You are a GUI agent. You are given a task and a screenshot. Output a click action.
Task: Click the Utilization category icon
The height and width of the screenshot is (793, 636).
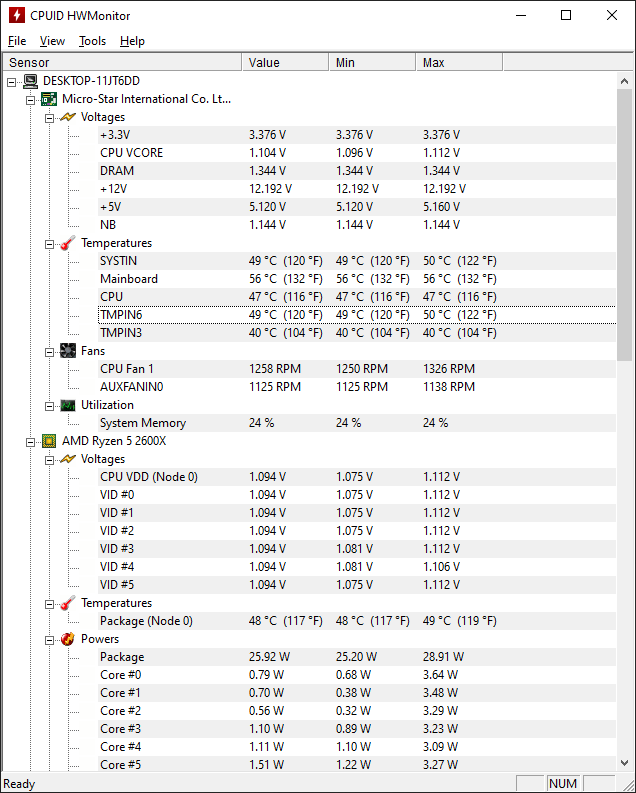point(68,405)
